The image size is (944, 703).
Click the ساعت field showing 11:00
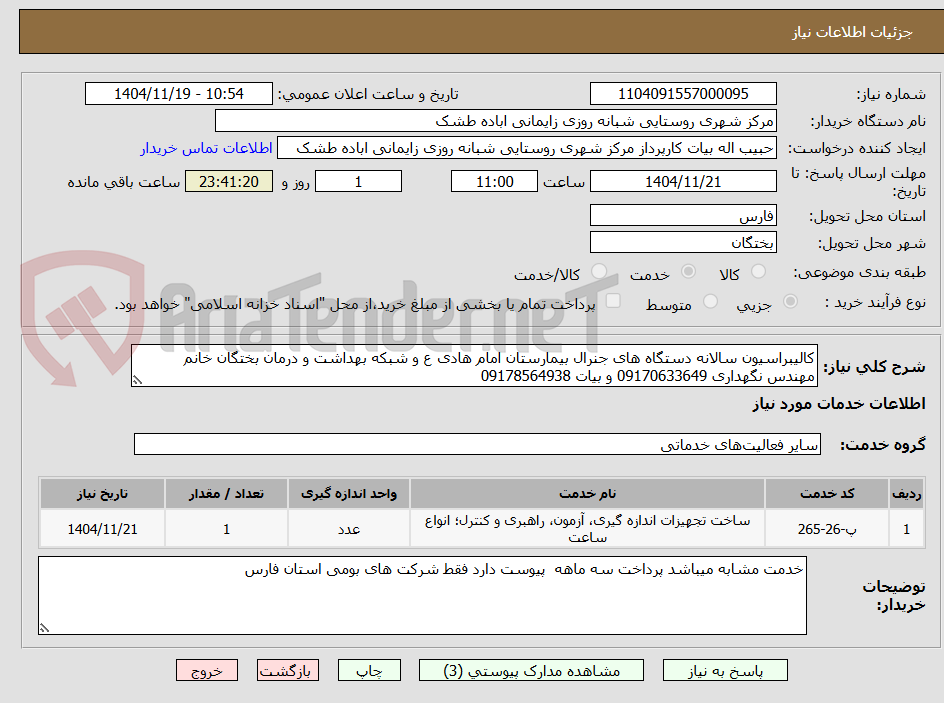(x=494, y=181)
